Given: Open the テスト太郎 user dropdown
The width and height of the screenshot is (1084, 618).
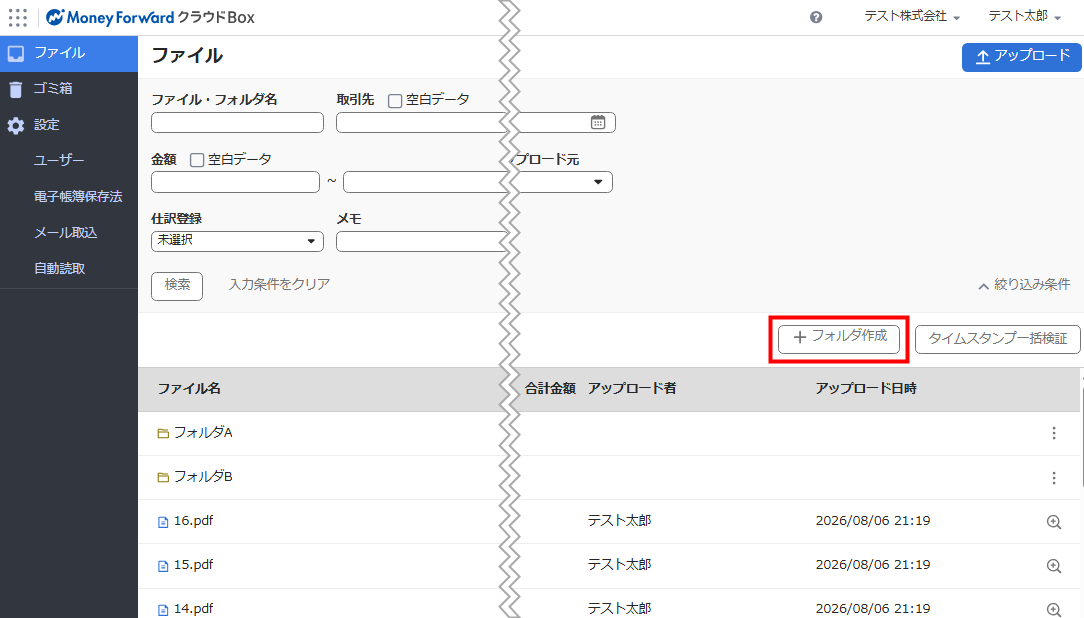Looking at the screenshot, I should click(1025, 17).
